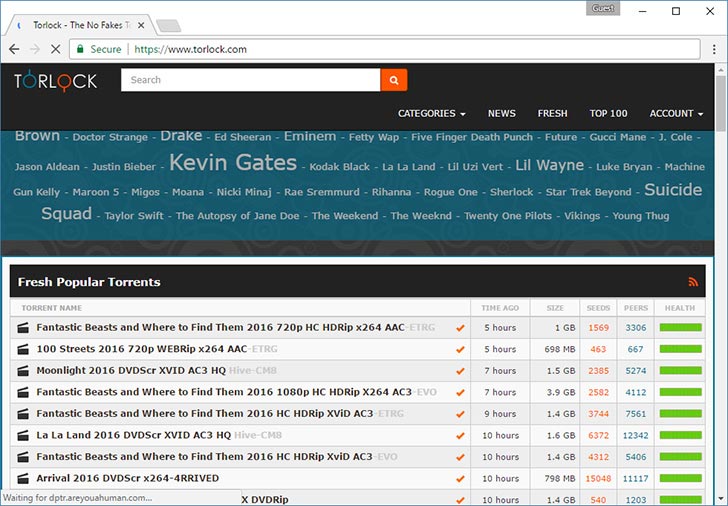Click the Health column header
The image size is (728, 506).
680,308
